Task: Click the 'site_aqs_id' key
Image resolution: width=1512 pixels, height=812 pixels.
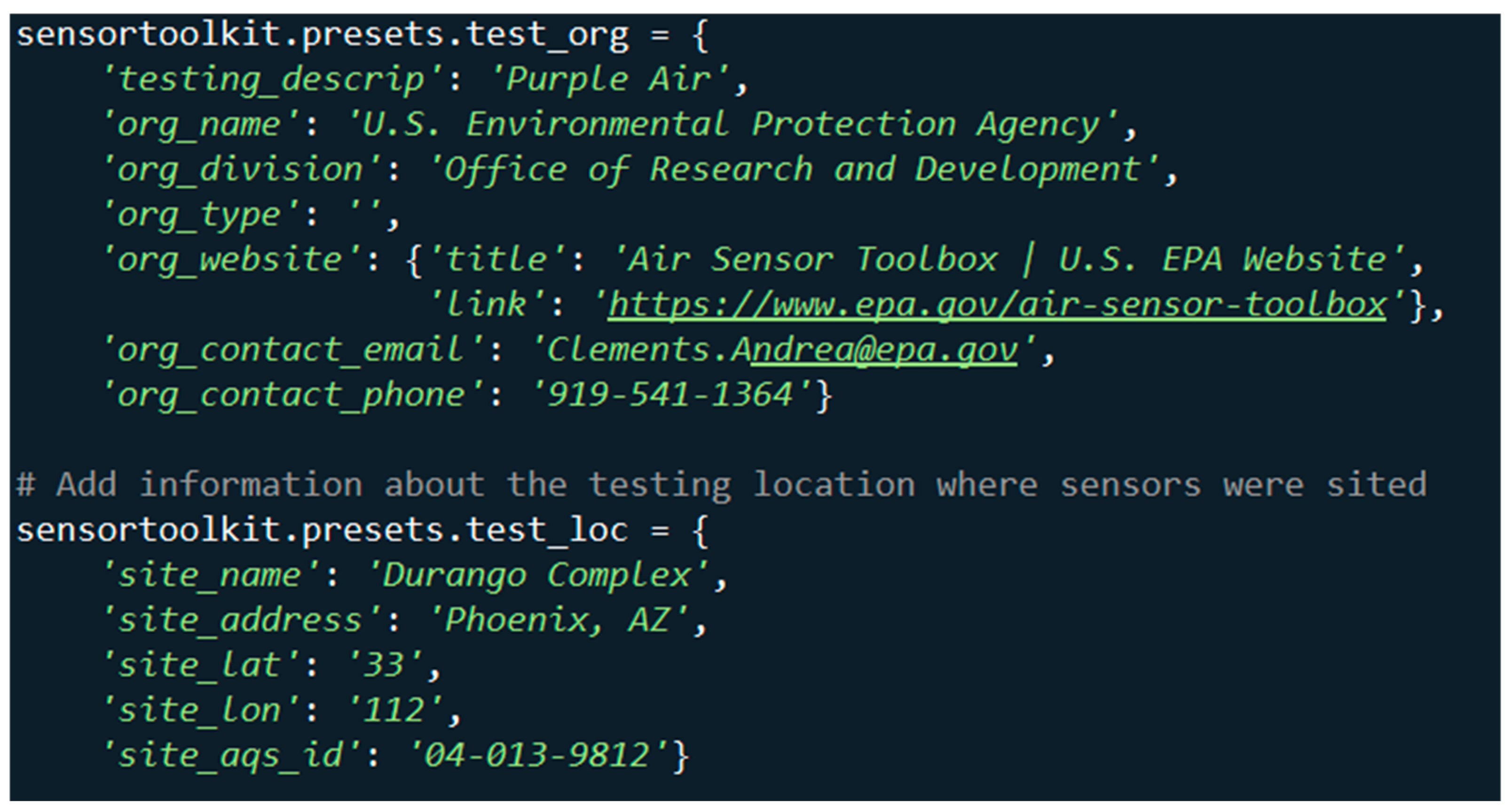Action: tap(231, 756)
